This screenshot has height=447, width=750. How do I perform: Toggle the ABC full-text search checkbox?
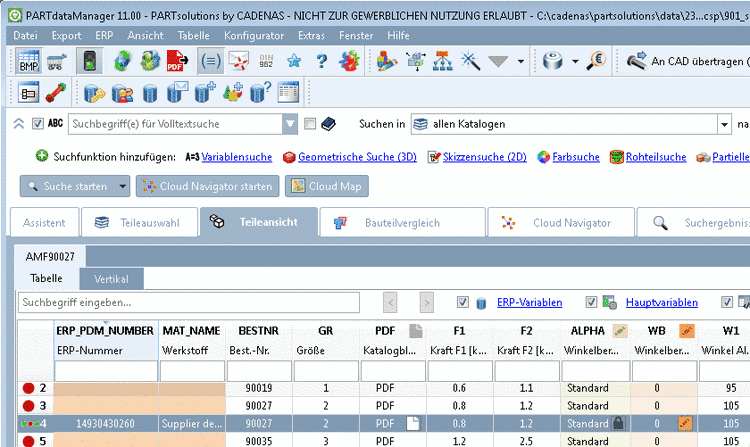(x=38, y=124)
